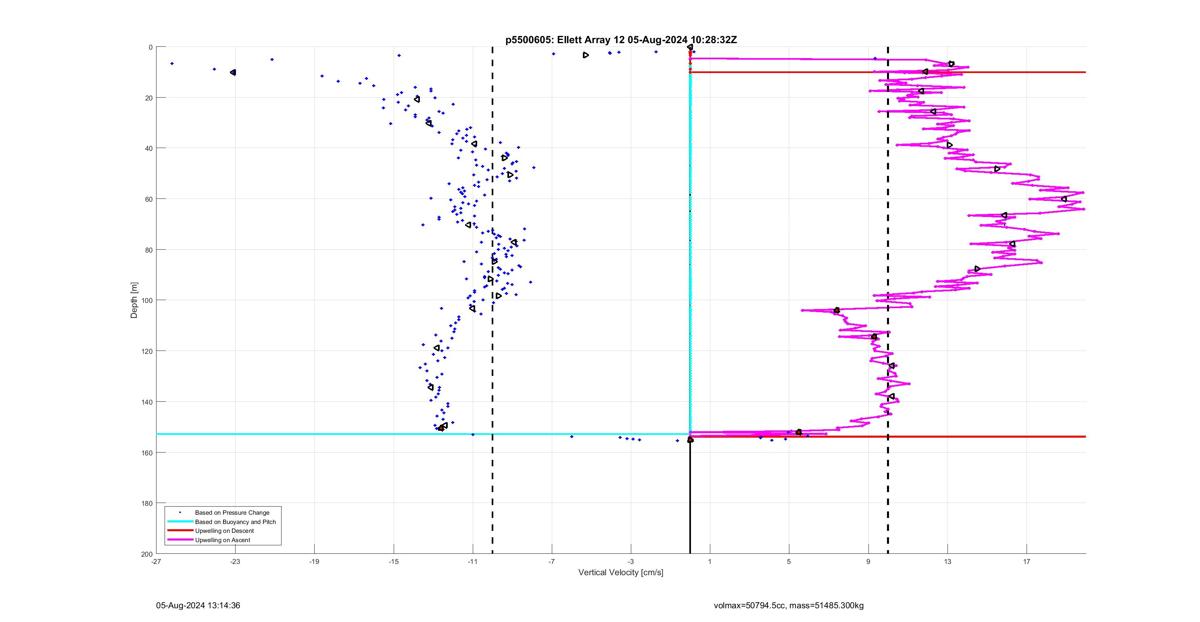Click the y-axis tick label '60'
The image size is (1200, 622).
tap(148, 199)
